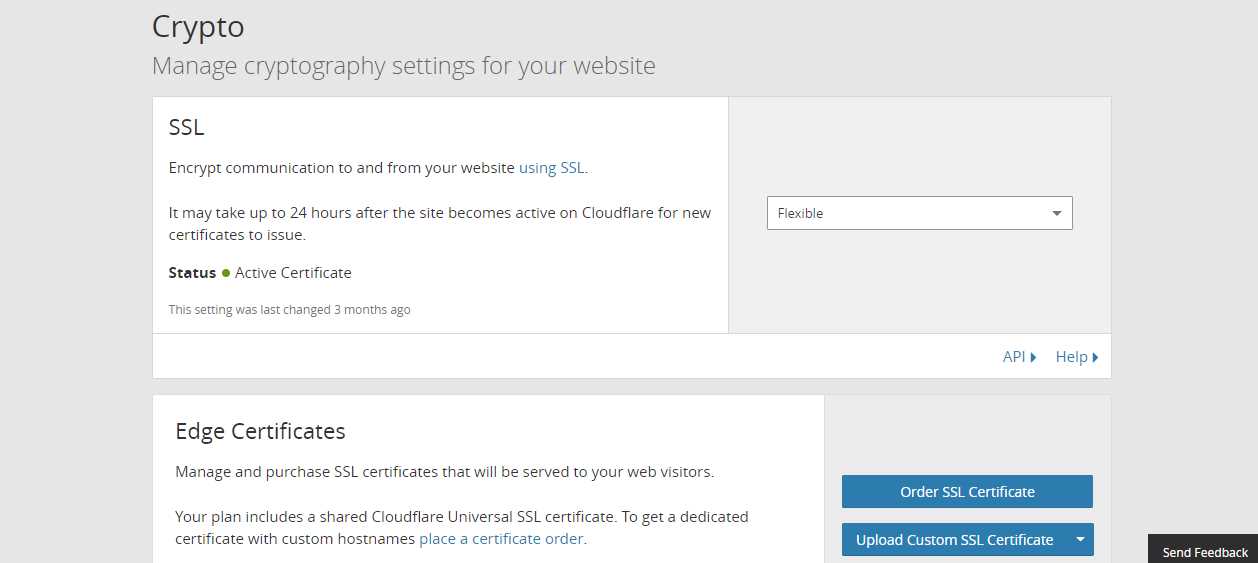Click the green Active Certificate status dot
The height and width of the screenshot is (563, 1258).
[x=226, y=273]
